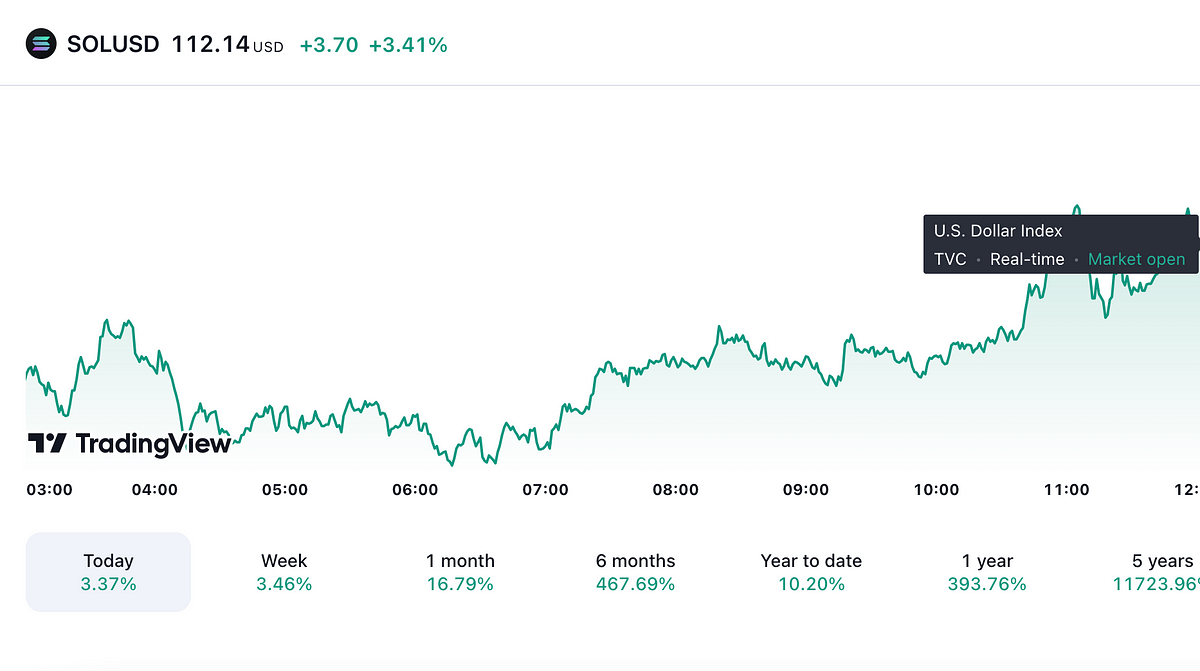Choose the 6 months range tab

(x=635, y=572)
